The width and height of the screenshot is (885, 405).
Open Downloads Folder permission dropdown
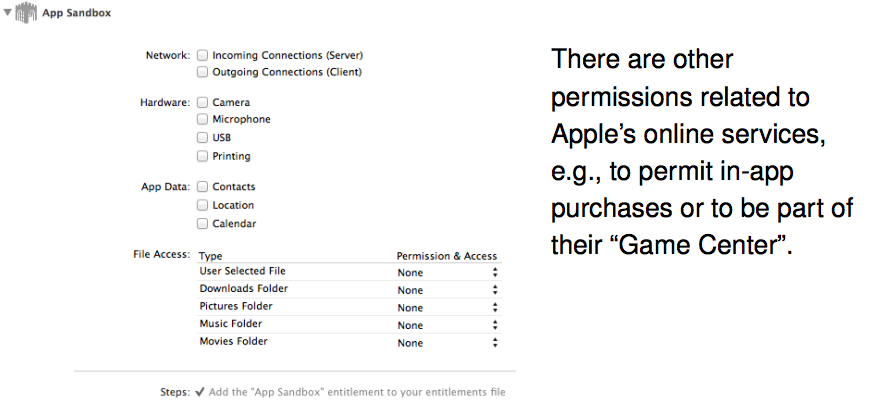pyautogui.click(x=447, y=290)
